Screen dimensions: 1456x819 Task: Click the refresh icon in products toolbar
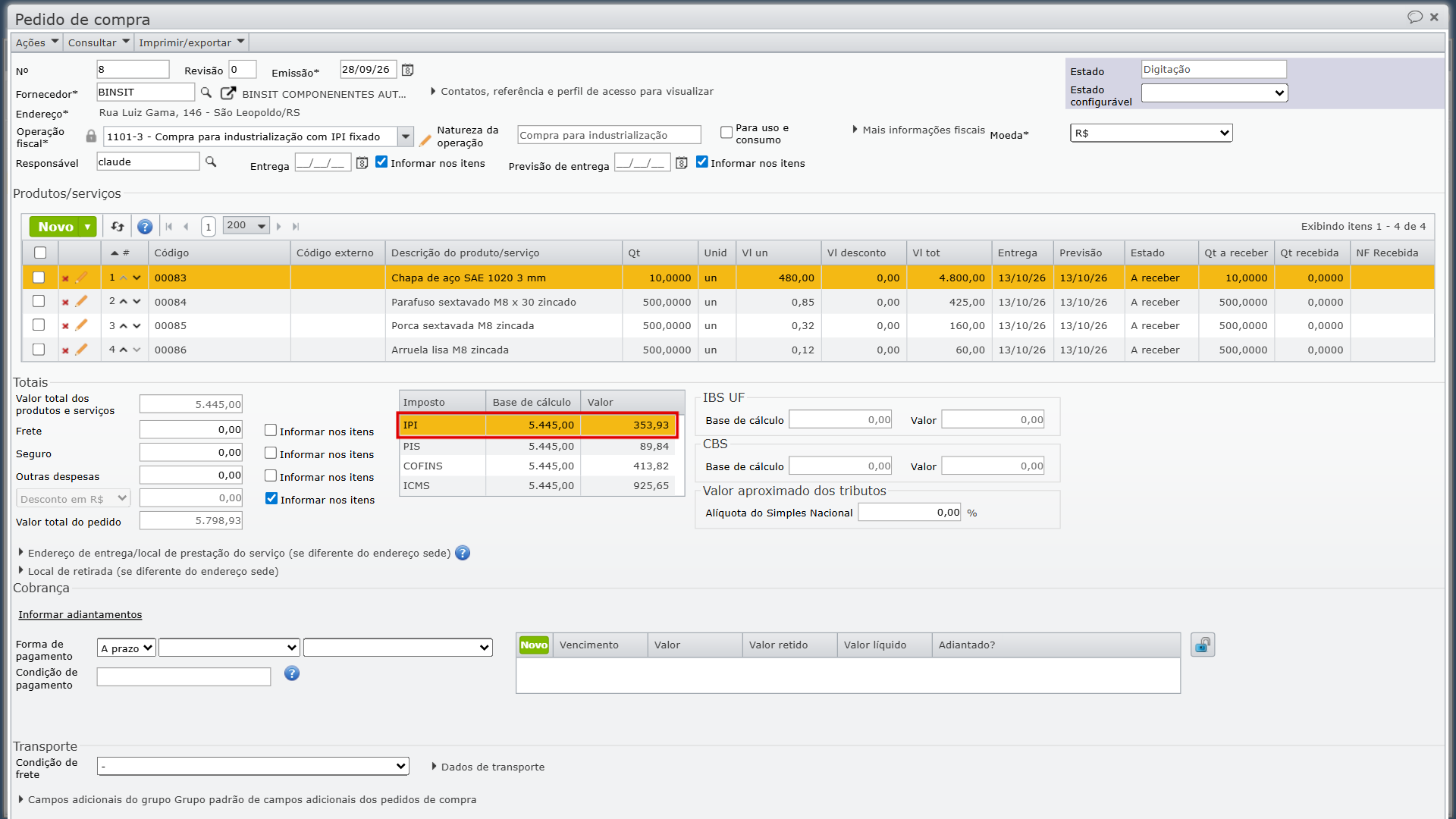(117, 226)
